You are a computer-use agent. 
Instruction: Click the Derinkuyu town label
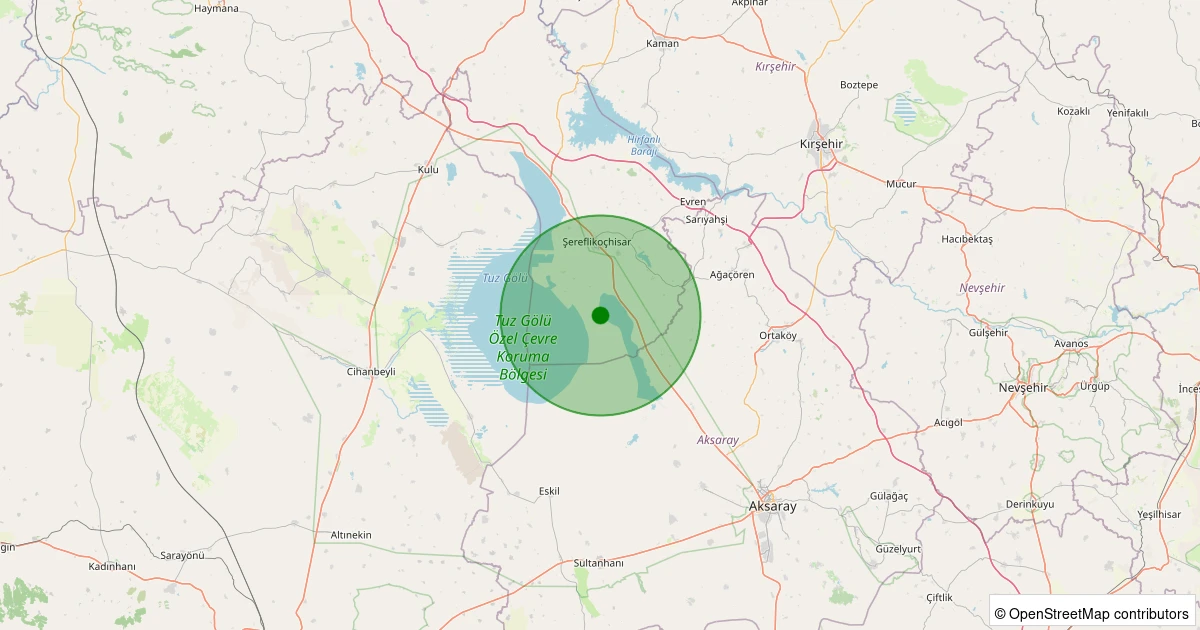(x=1030, y=504)
